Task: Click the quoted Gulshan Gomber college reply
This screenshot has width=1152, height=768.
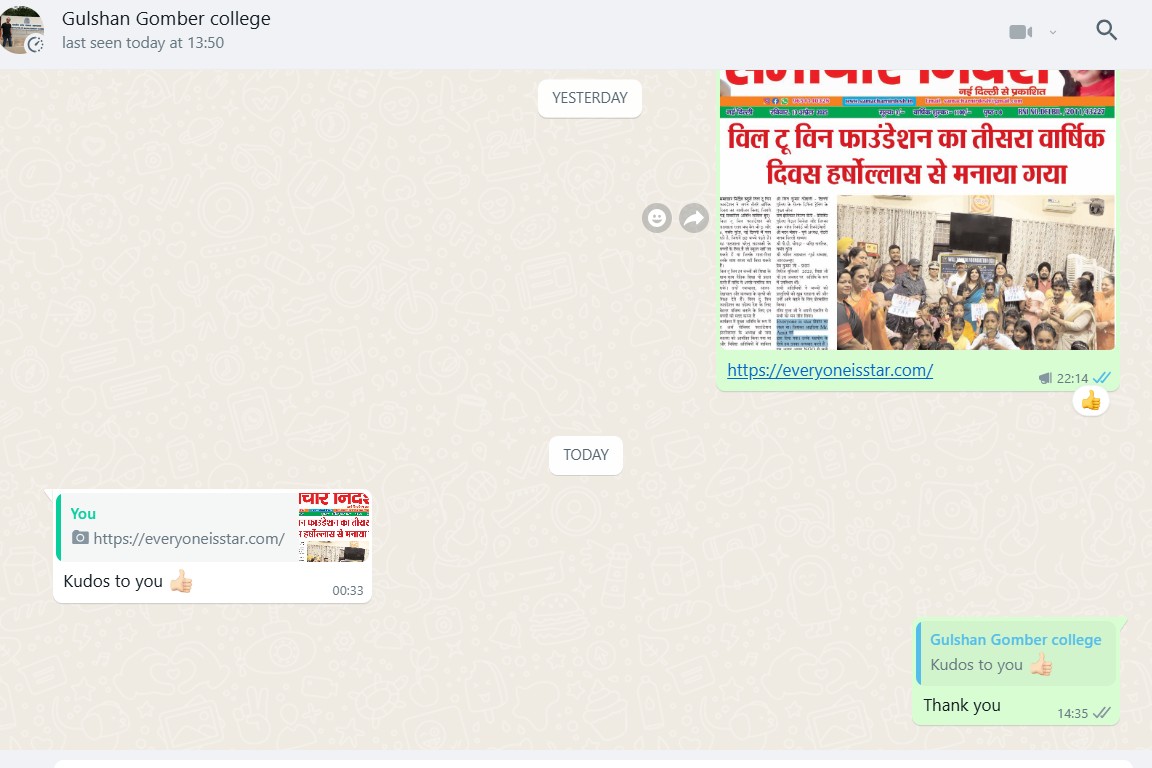Action: pyautogui.click(x=1015, y=653)
